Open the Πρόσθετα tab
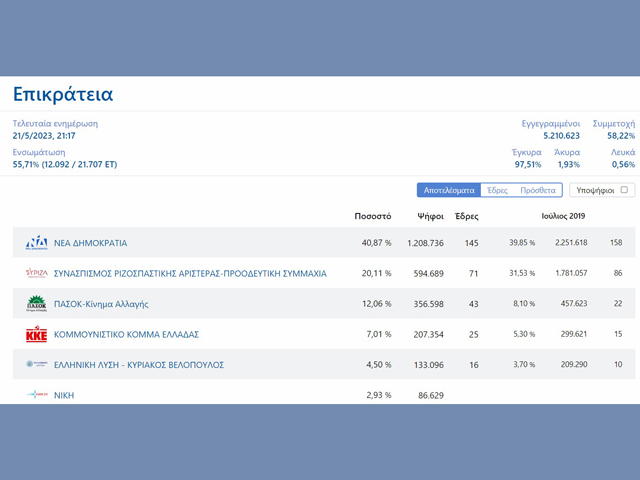This screenshot has width=640, height=480. point(538,190)
